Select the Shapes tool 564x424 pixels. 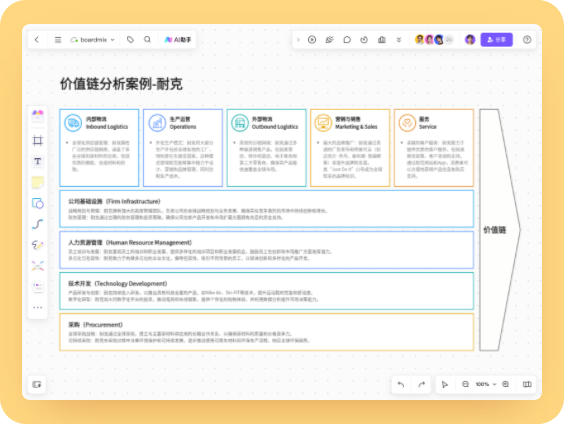click(37, 203)
